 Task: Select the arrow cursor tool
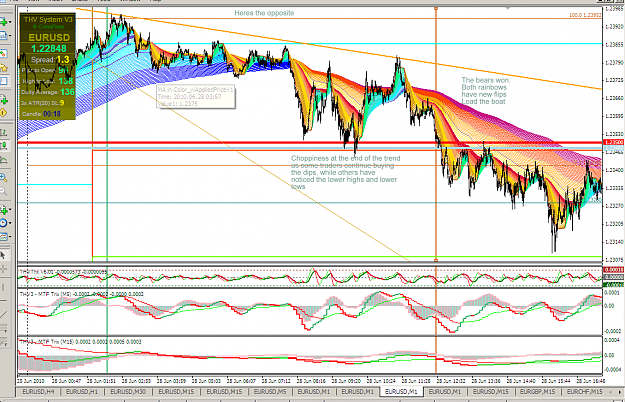point(4,255)
